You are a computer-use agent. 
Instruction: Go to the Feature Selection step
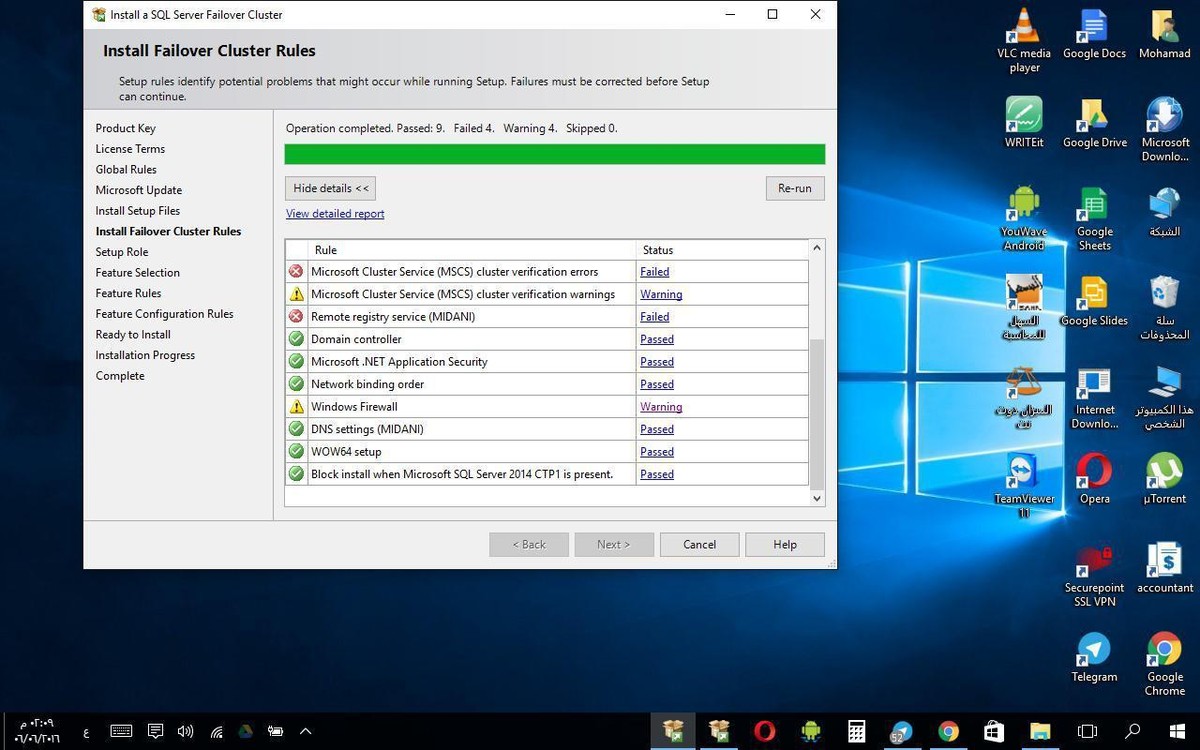point(138,273)
